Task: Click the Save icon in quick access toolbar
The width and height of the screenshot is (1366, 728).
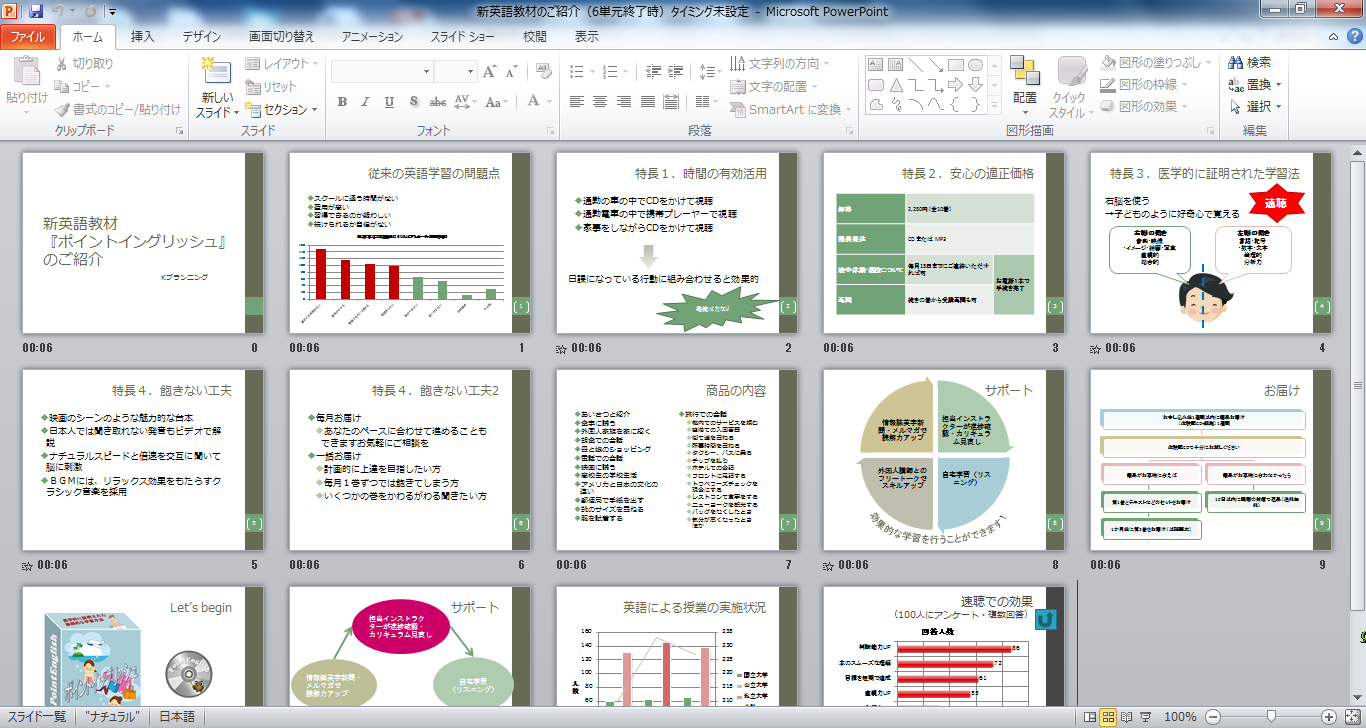Action: [x=36, y=12]
